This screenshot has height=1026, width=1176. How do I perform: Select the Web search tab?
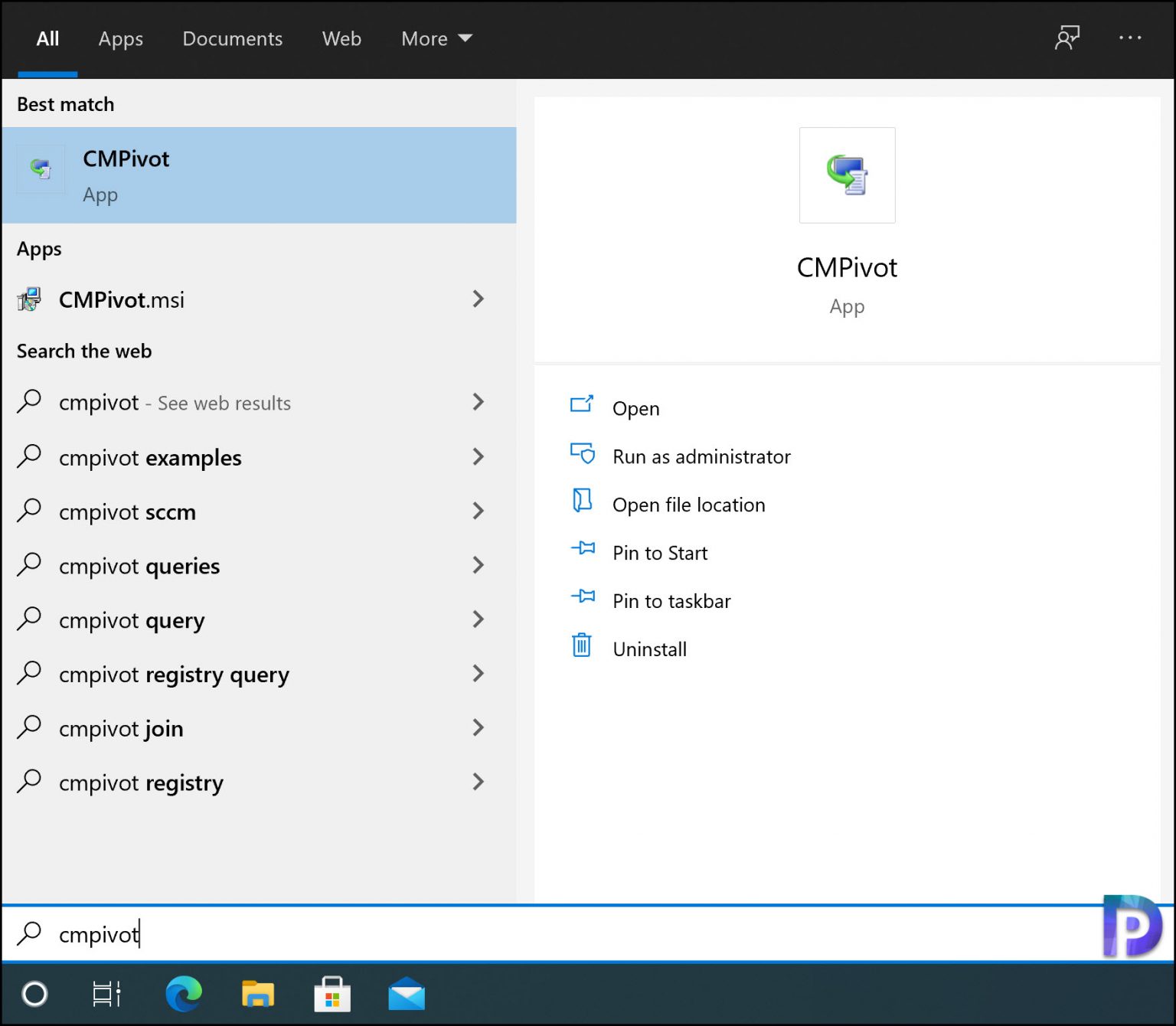341,39
